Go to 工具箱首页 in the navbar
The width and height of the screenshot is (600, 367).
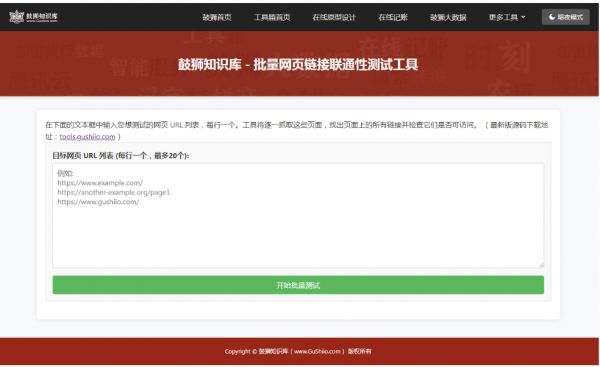click(x=272, y=17)
